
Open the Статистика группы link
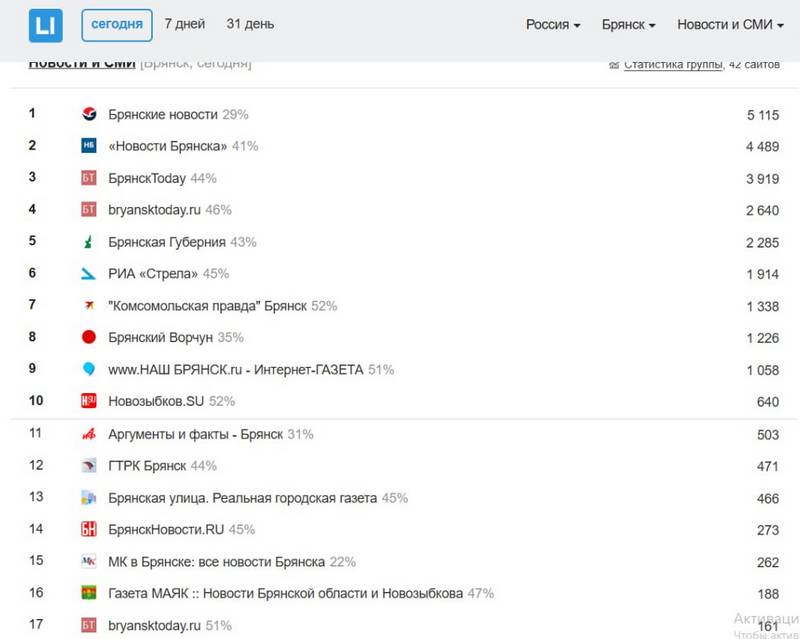click(x=672, y=65)
